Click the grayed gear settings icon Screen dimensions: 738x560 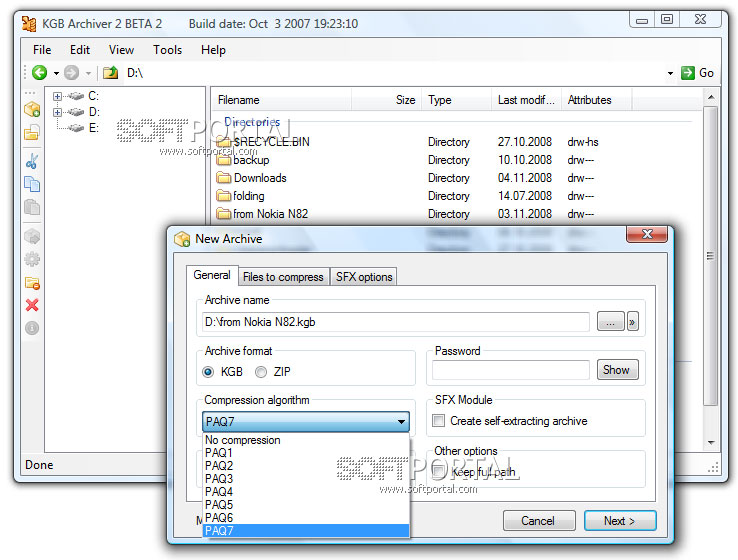32,259
